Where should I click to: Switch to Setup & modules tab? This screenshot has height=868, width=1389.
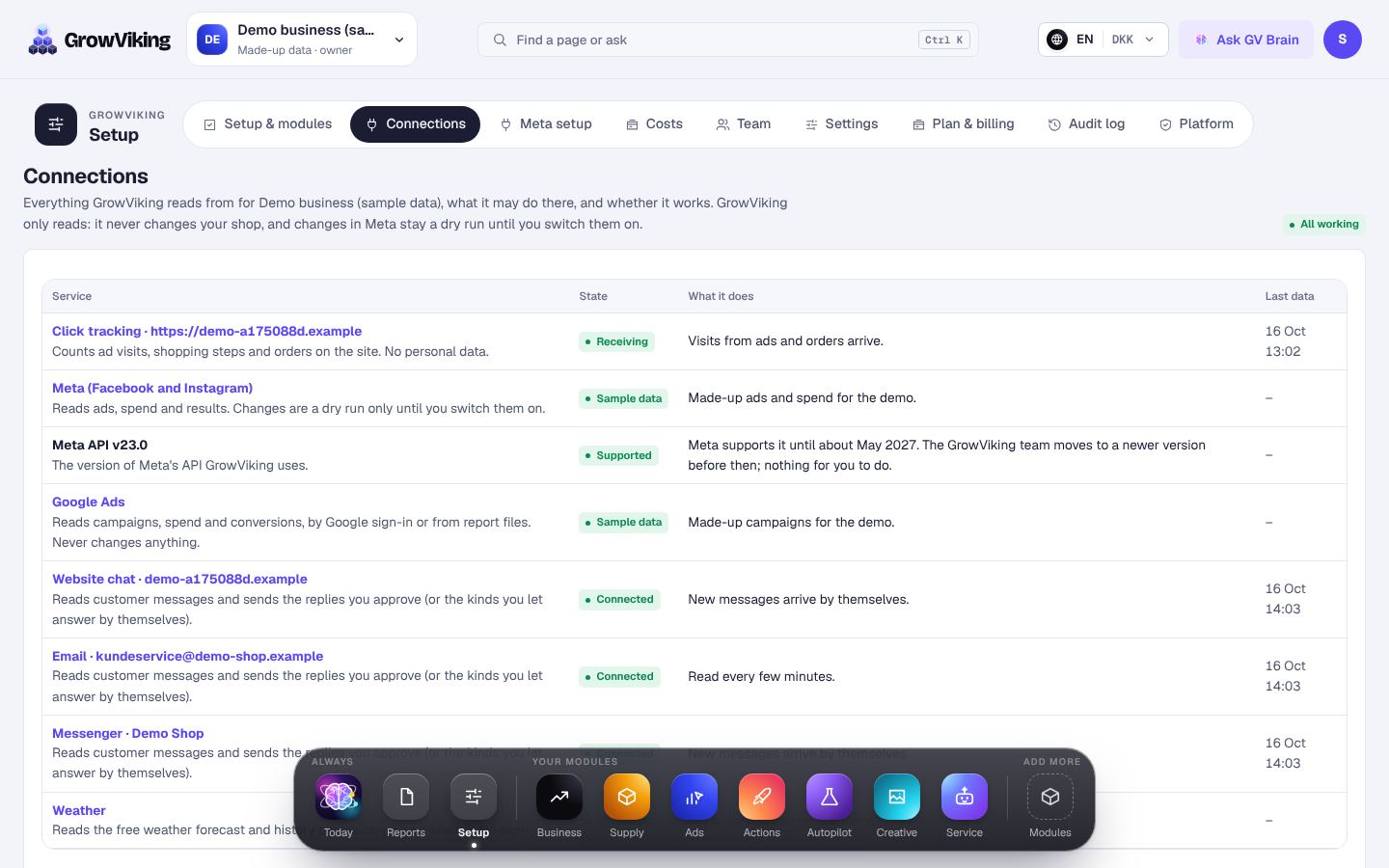click(268, 124)
